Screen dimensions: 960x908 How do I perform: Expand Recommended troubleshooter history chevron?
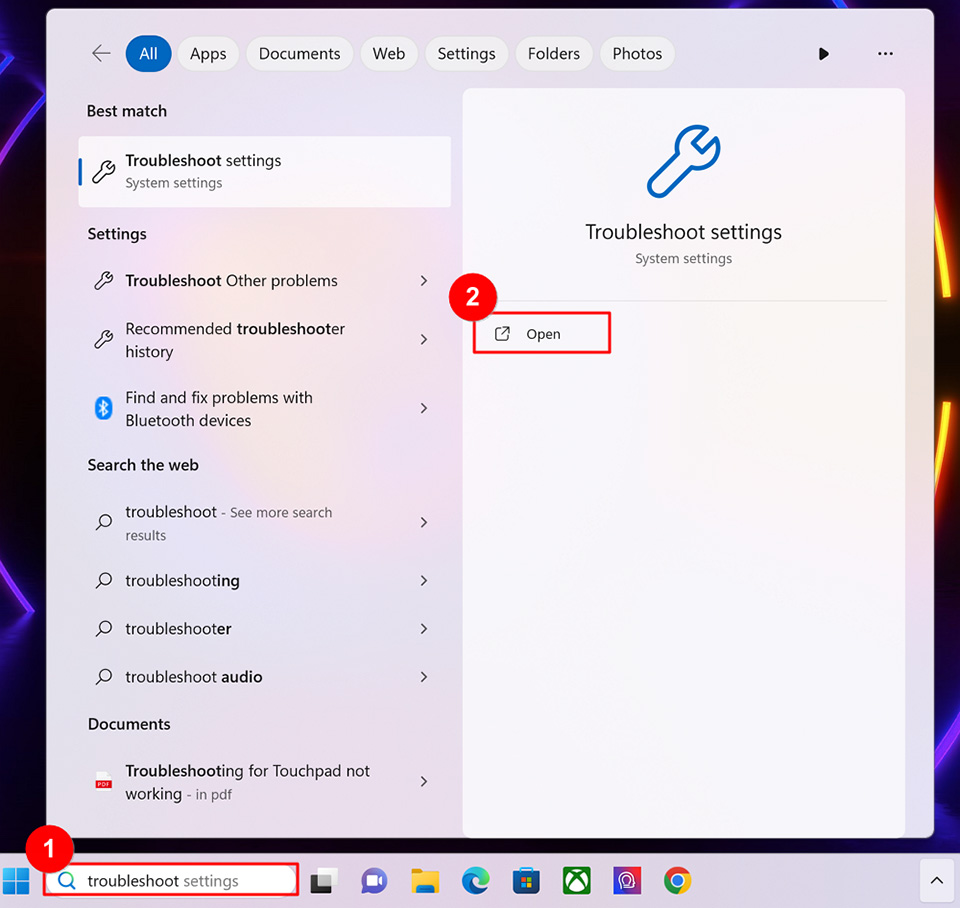(x=424, y=339)
